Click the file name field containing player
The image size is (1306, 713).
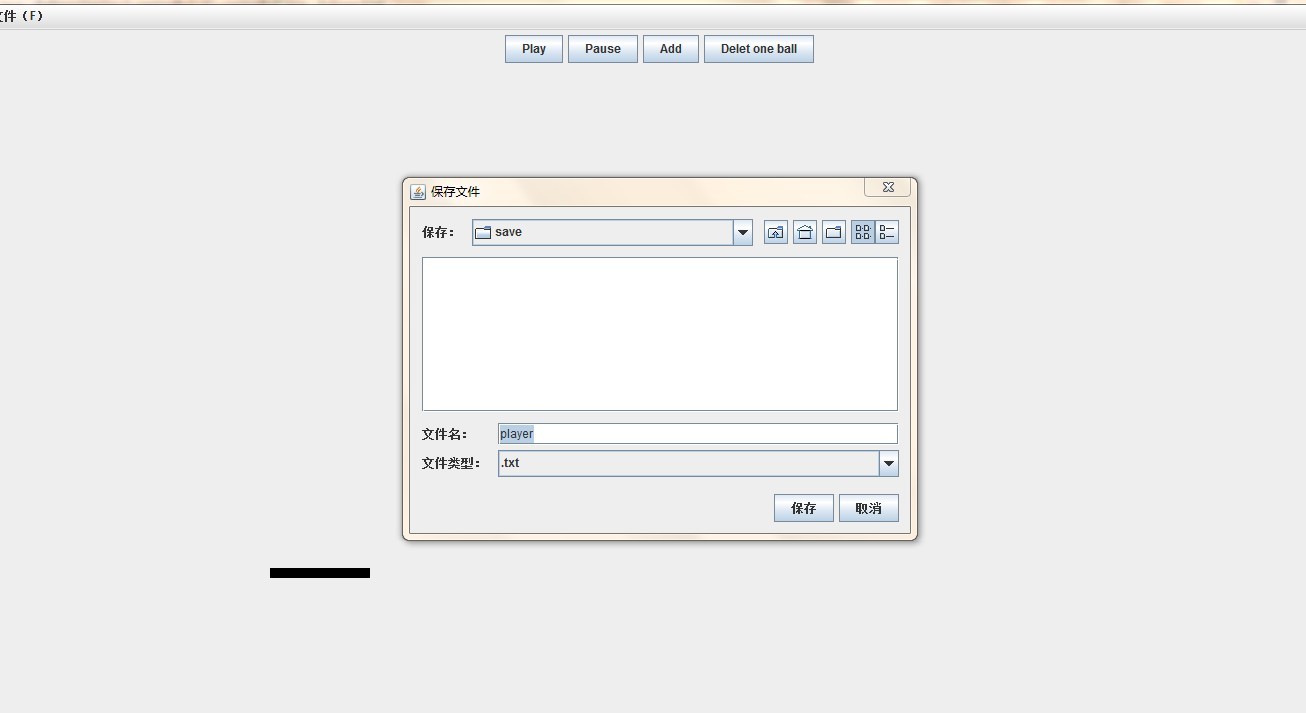698,434
